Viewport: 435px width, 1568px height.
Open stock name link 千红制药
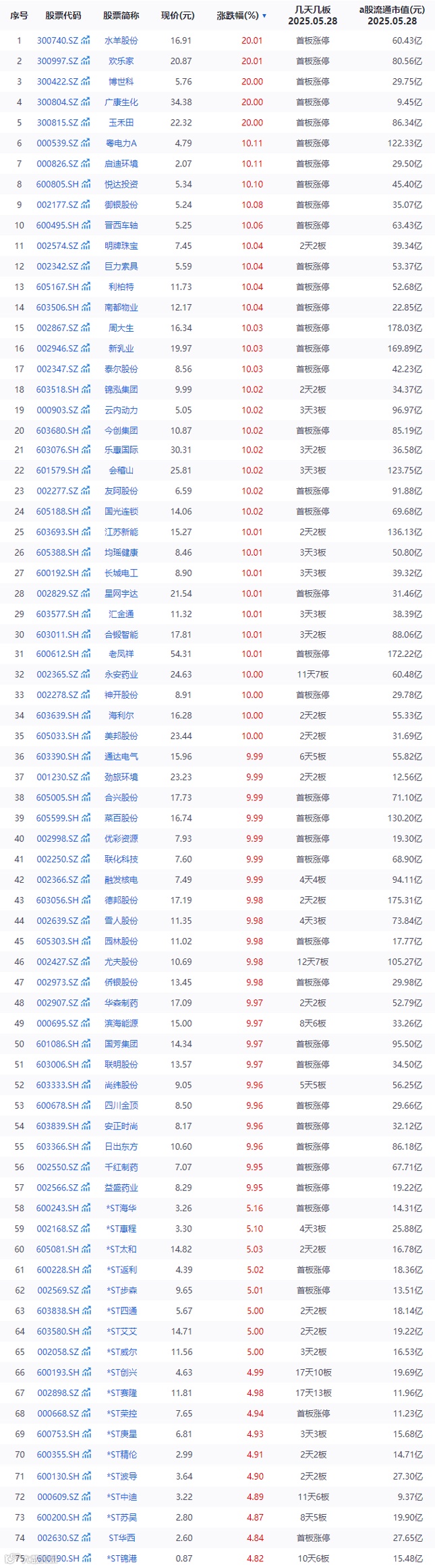[x=121, y=1167]
